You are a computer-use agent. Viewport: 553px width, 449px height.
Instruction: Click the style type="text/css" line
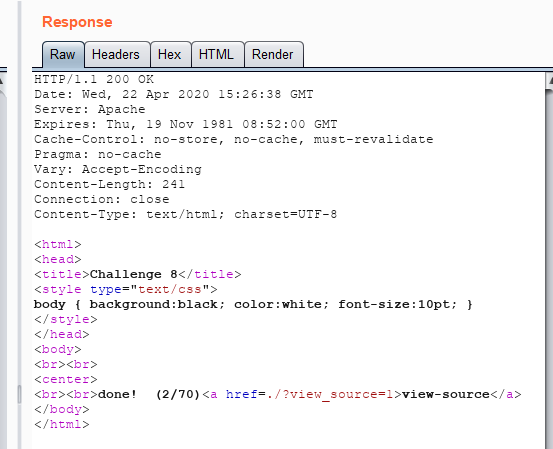(126, 289)
